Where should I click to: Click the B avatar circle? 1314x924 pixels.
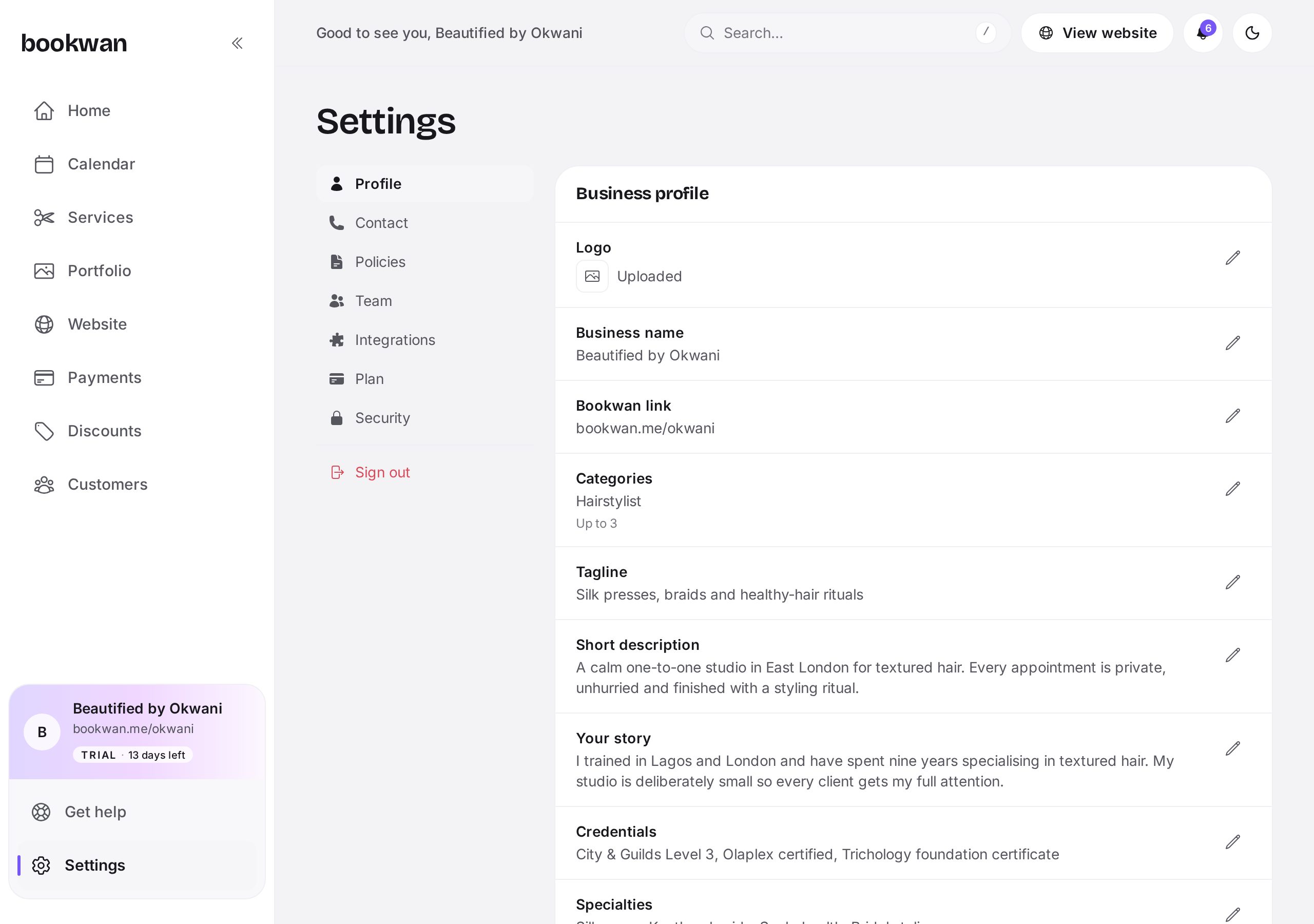click(x=42, y=731)
